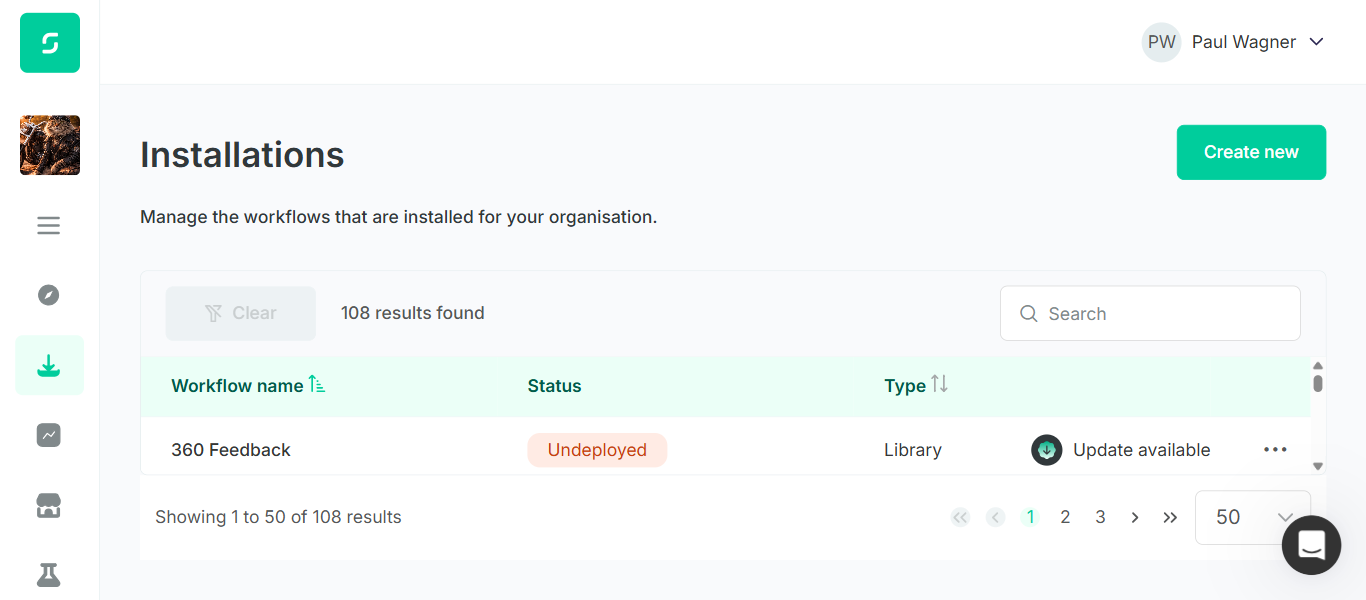Viewport: 1366px width, 600px height.
Task: Click the Workflow name column header
Action: point(237,386)
